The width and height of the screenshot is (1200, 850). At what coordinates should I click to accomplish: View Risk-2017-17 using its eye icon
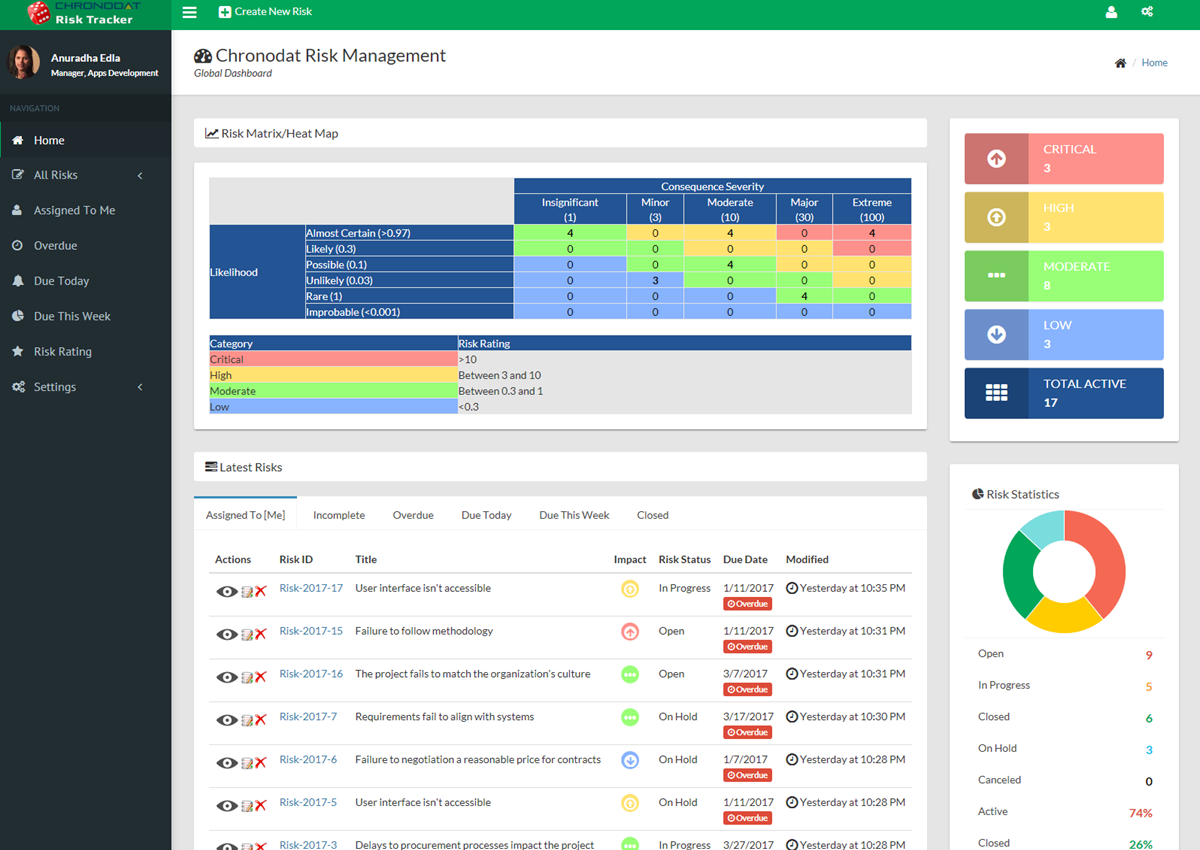coord(227,591)
